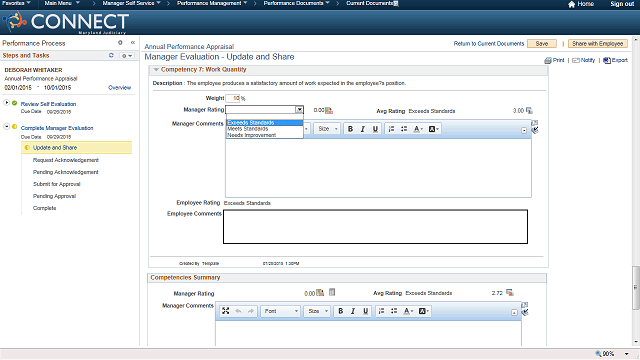Screen dimensions: 640x360
Task: Click spell check icon beside Competency 7 comments
Action: 535,130
